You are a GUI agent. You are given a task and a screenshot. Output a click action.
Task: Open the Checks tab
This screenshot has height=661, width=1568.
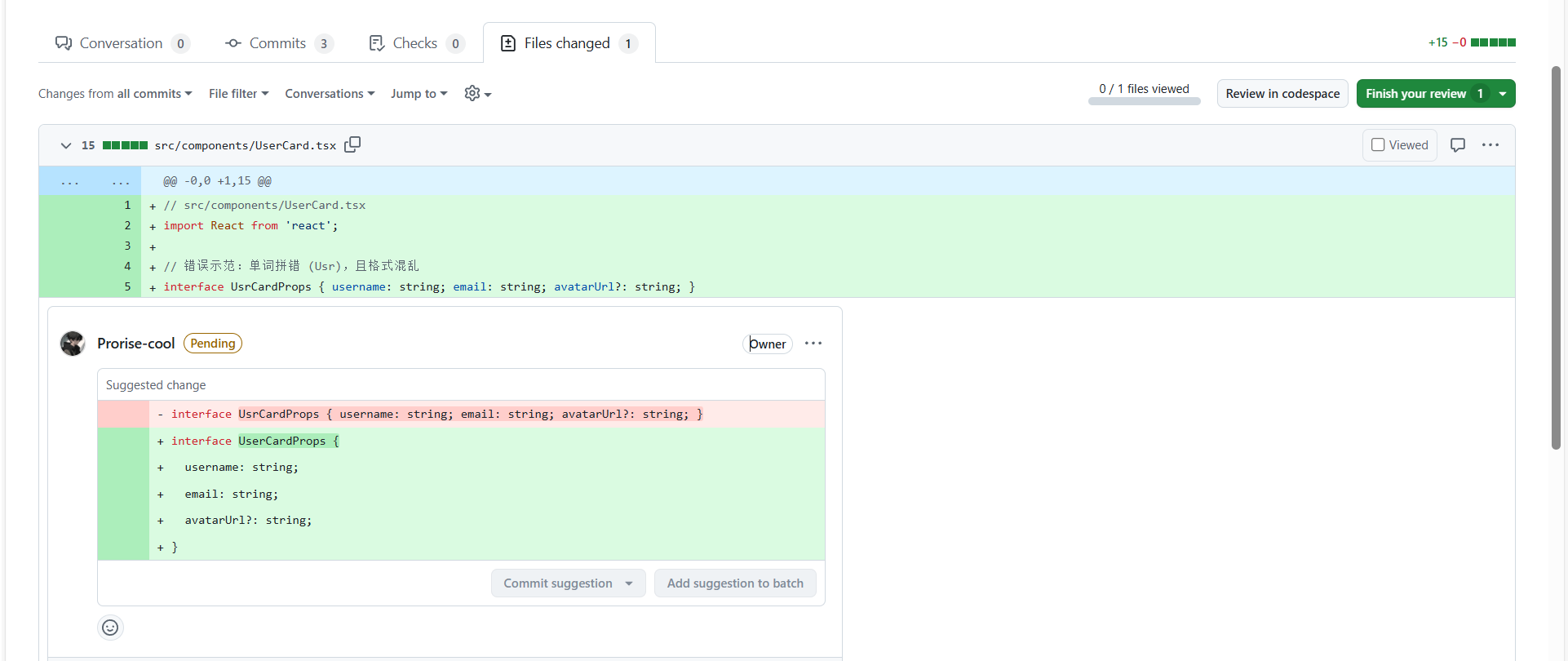[x=415, y=43]
